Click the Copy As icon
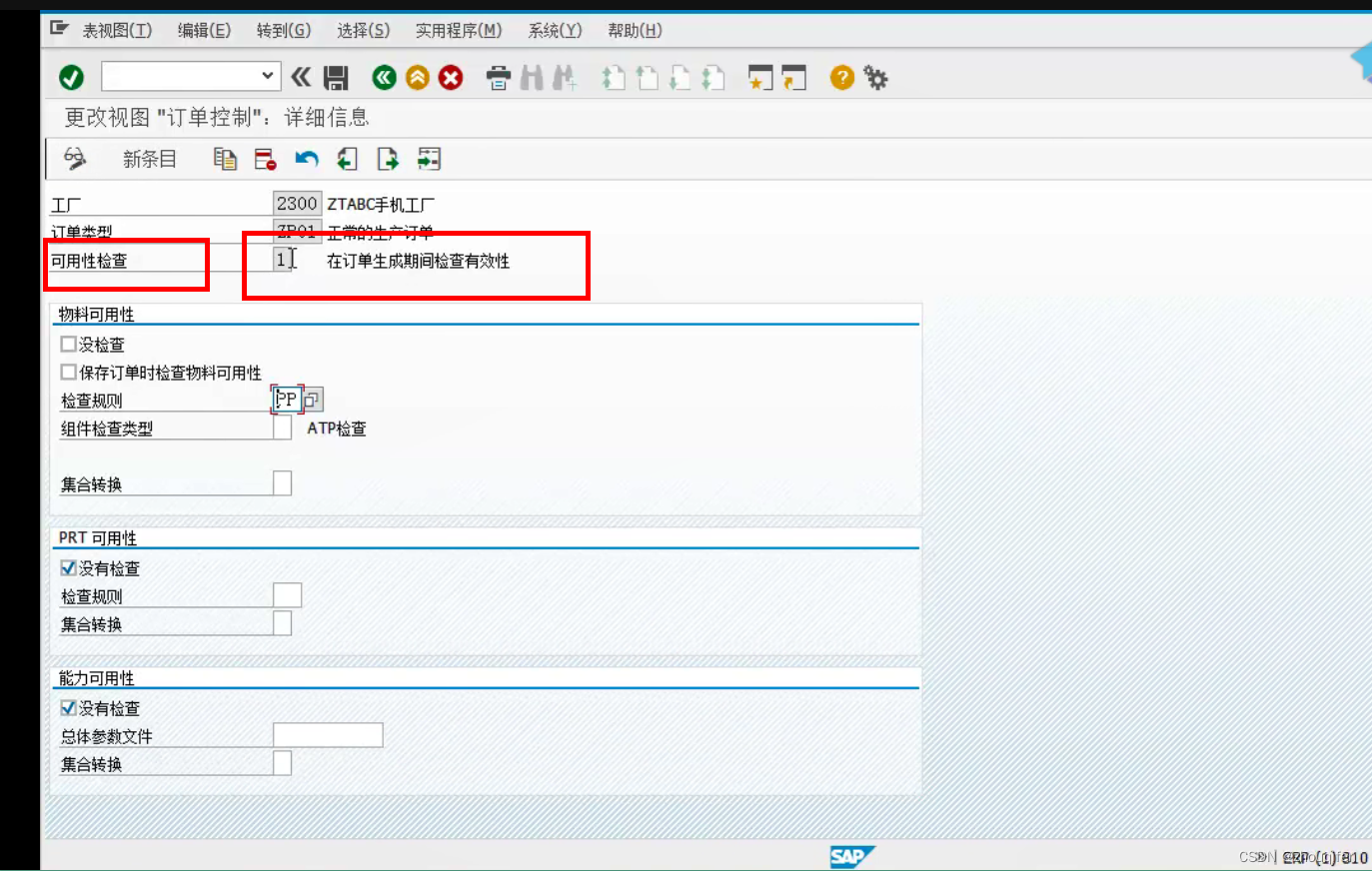Image resolution: width=1372 pixels, height=874 pixels. tap(225, 158)
